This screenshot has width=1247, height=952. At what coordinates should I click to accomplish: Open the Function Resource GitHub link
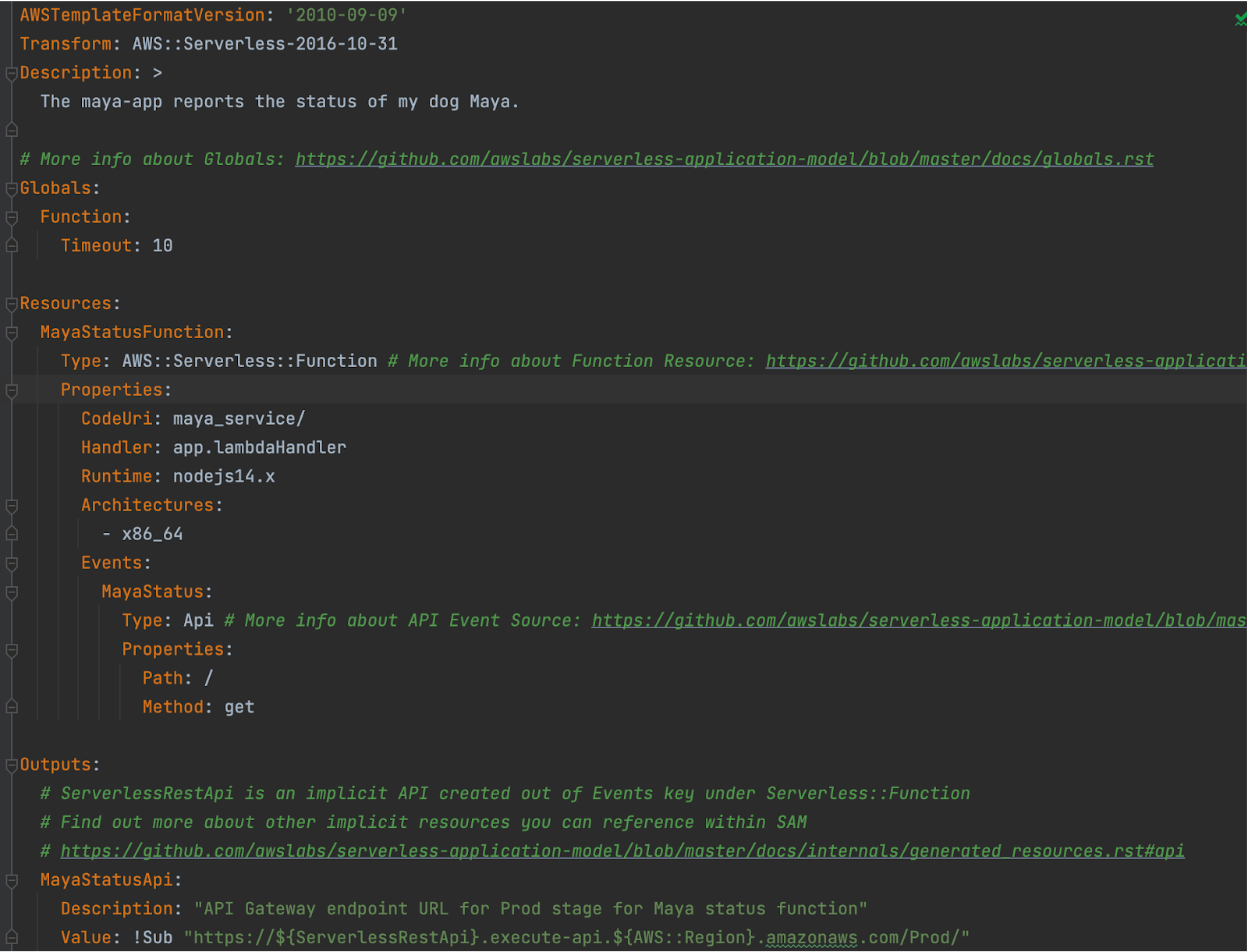pyautogui.click(x=1006, y=361)
